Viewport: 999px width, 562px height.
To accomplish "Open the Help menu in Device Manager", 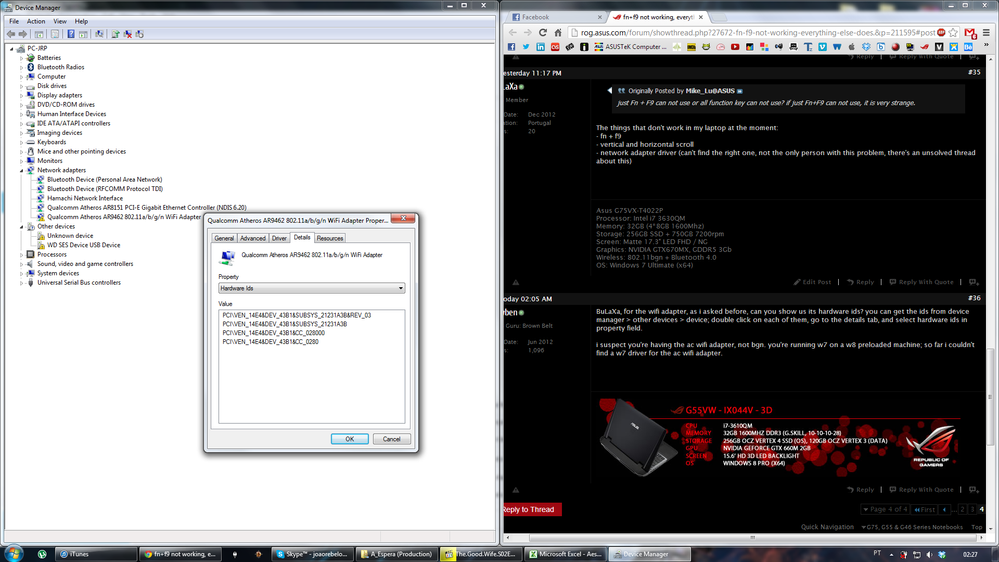I will pos(82,21).
